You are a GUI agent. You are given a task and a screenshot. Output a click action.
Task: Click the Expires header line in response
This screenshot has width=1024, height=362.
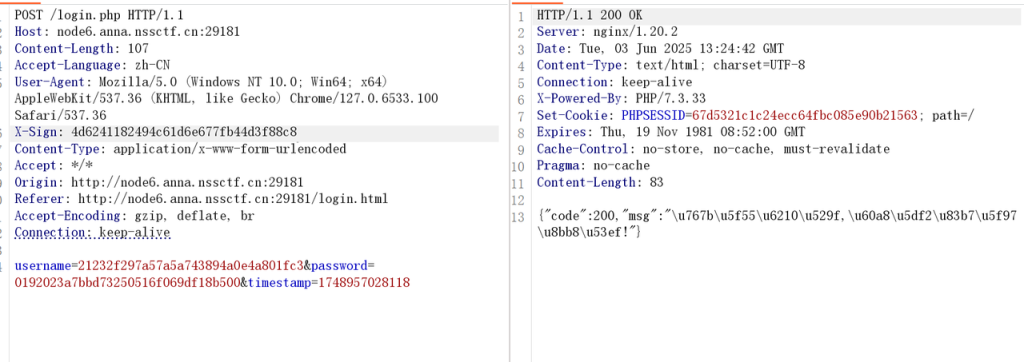coord(671,132)
